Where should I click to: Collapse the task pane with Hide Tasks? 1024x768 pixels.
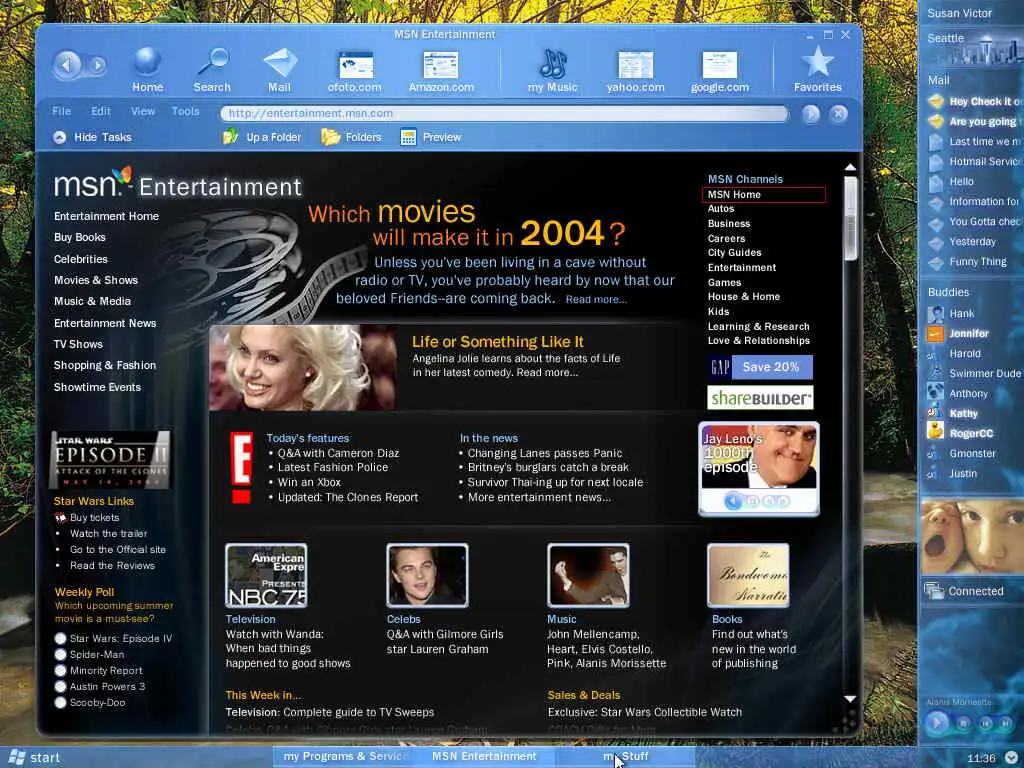[x=92, y=137]
